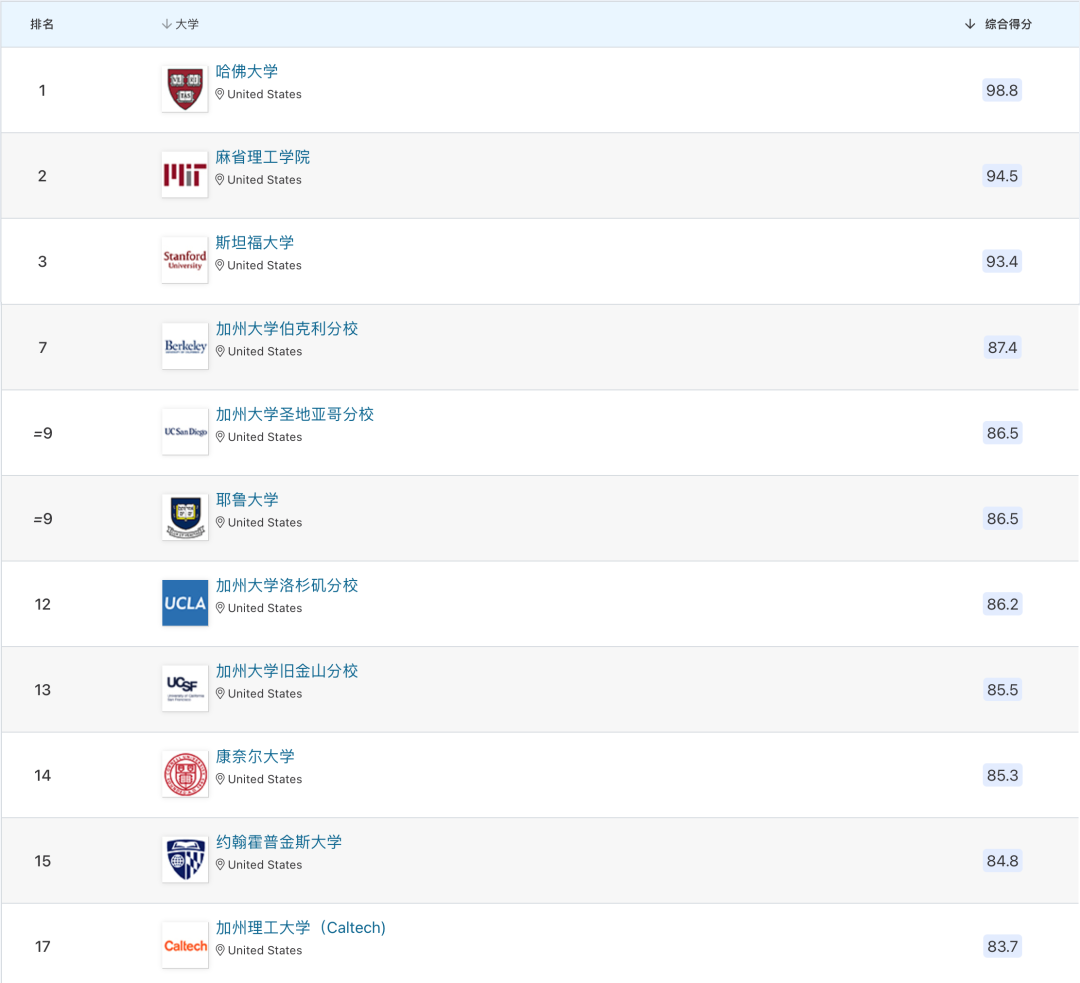Click rank number 2 for 麻省理工学院
This screenshot has width=1080, height=983.
point(42,176)
